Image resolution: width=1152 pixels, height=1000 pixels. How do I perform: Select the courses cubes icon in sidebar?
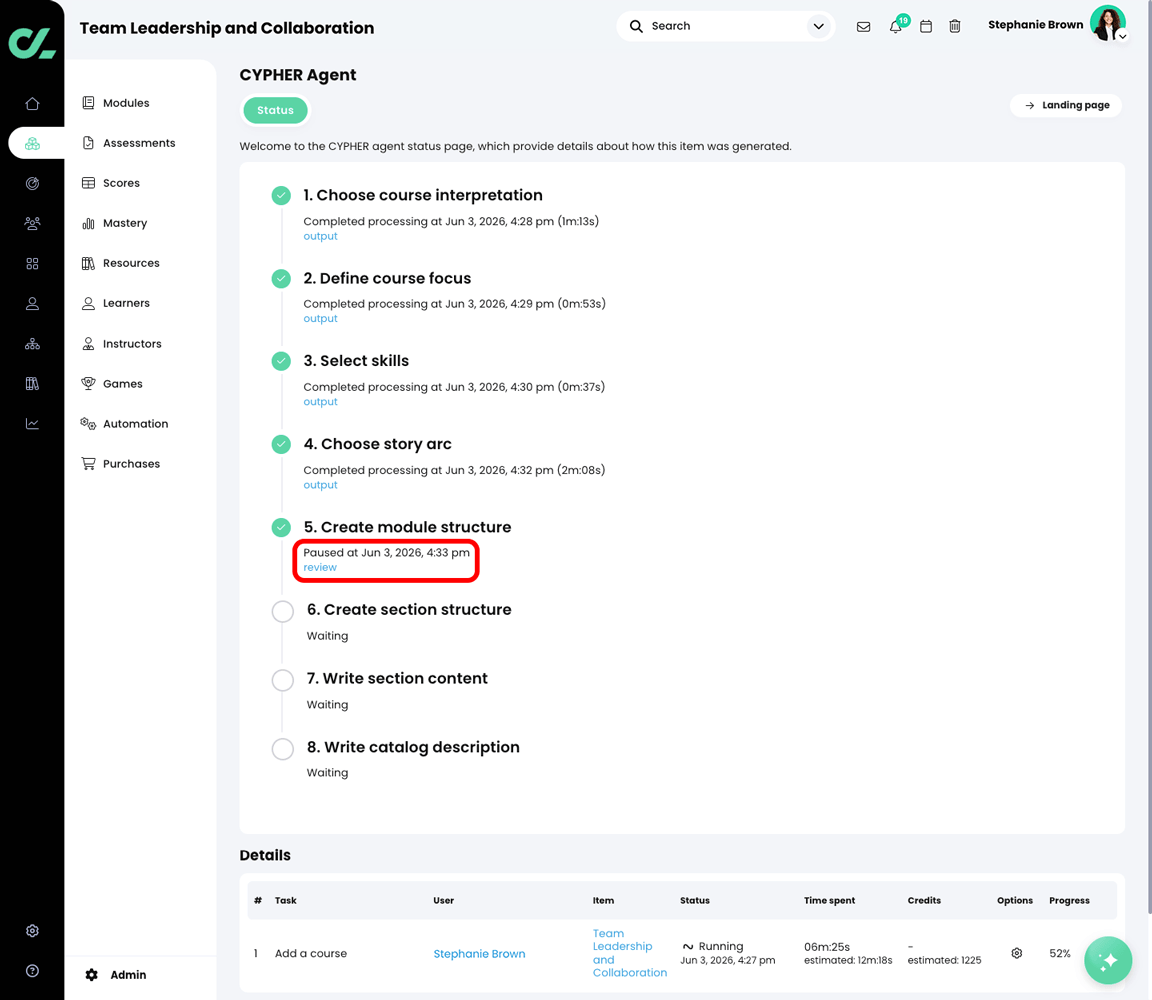coord(32,143)
